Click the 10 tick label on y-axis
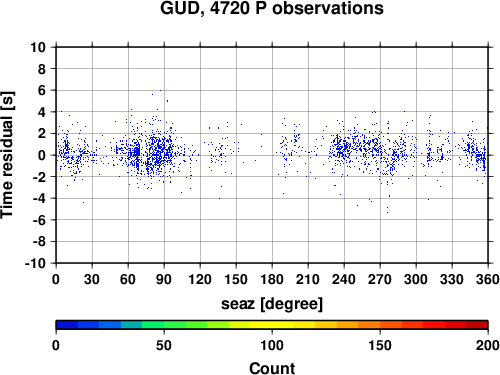This screenshot has height=375, width=500. pos(38,47)
